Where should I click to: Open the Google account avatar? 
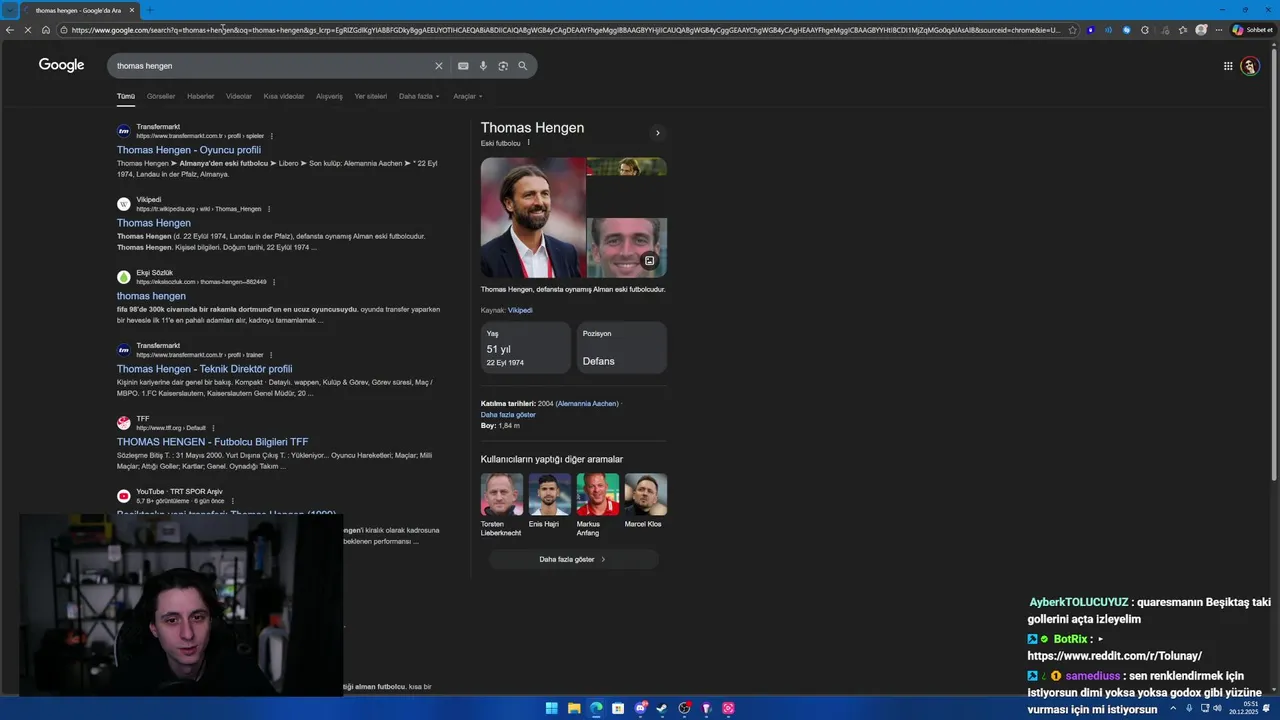(1250, 66)
